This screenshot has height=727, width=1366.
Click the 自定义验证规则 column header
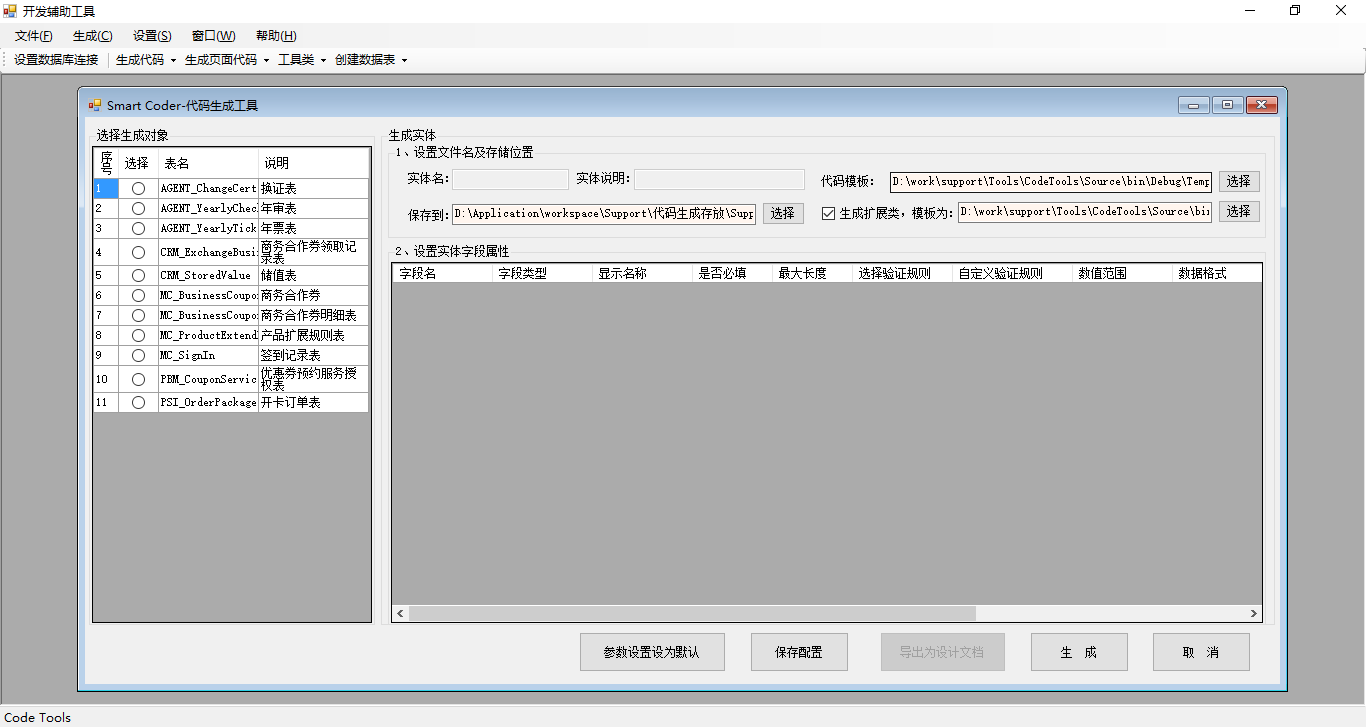(x=1012, y=273)
